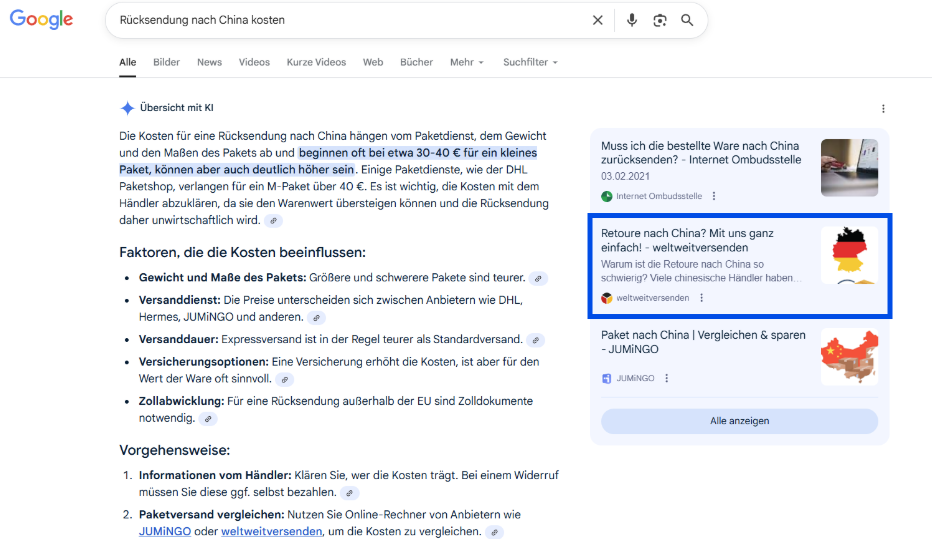Screen dimensions: 932x555
Task: Open 'Muss ich die bestellte Ware' source title
Action: [x=701, y=153]
